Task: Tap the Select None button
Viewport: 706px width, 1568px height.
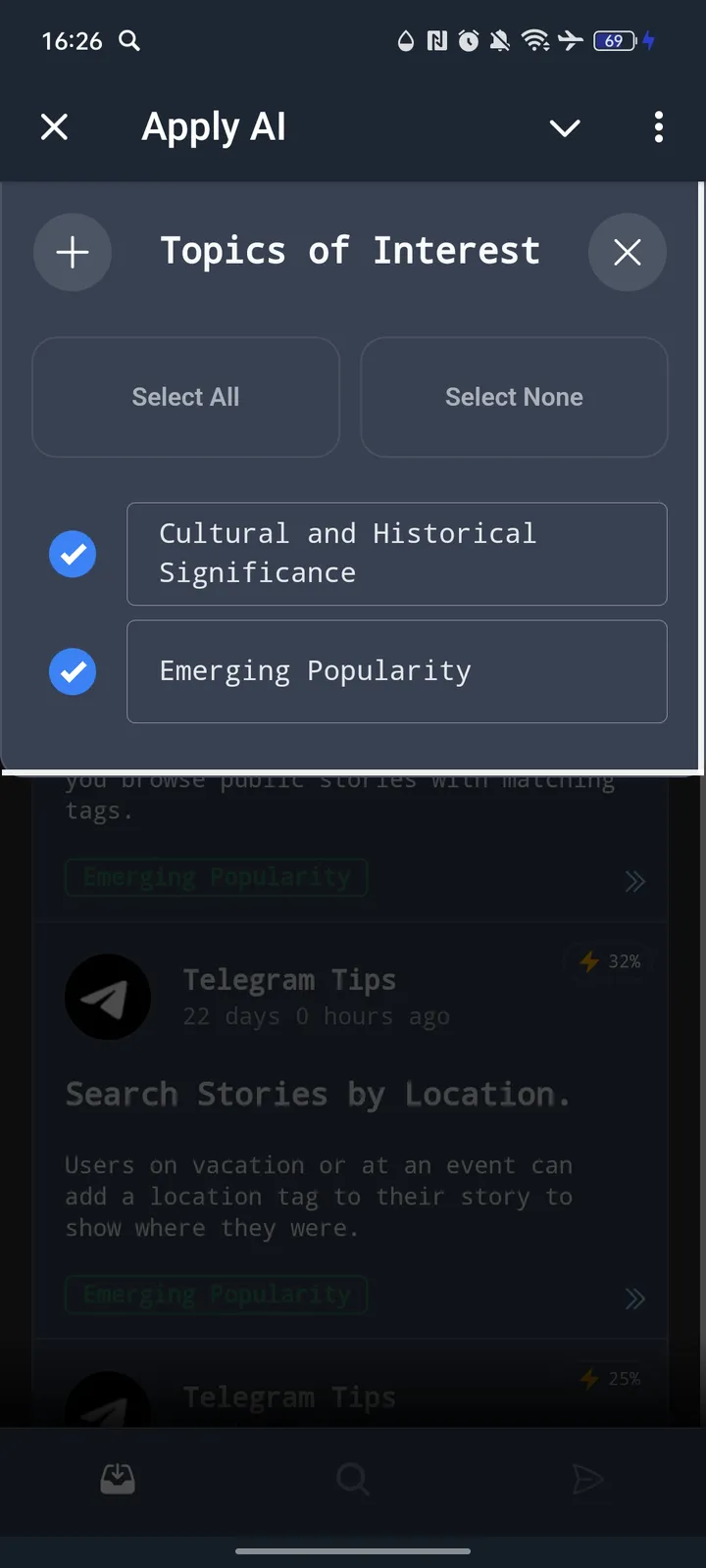Action: click(514, 397)
